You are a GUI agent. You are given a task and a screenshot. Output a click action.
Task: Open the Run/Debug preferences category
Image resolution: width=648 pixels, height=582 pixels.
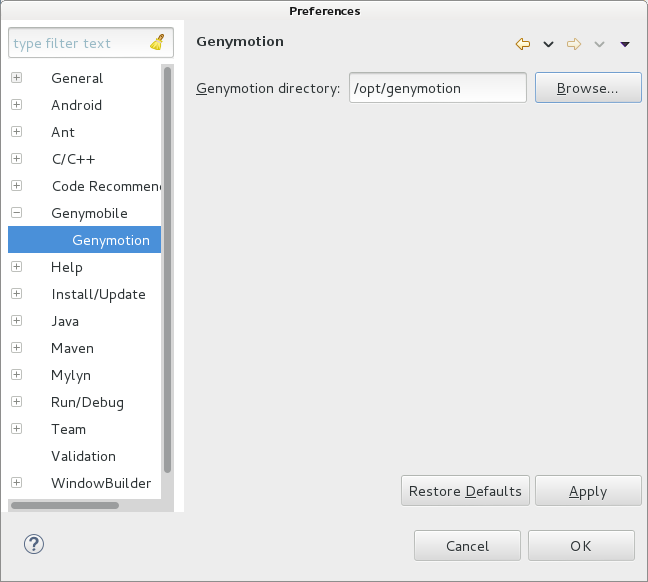click(87, 402)
